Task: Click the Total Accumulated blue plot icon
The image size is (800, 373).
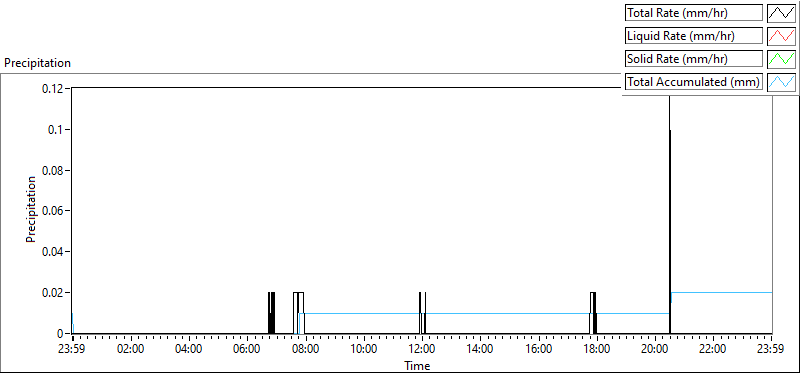Action: pyautogui.click(x=781, y=82)
